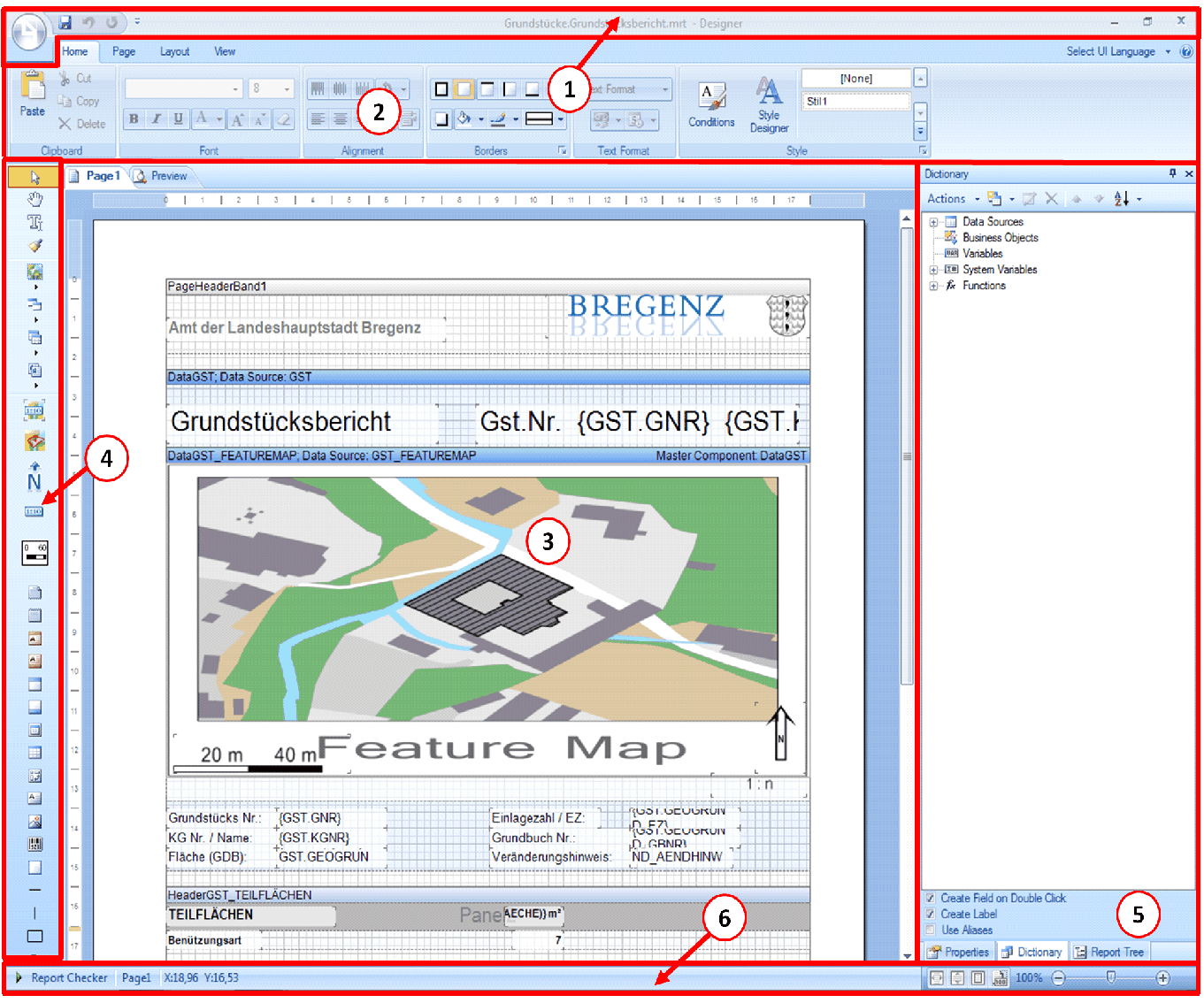Open the font size dropdown
Viewport: 1204px width, 1003px height.
tap(285, 88)
